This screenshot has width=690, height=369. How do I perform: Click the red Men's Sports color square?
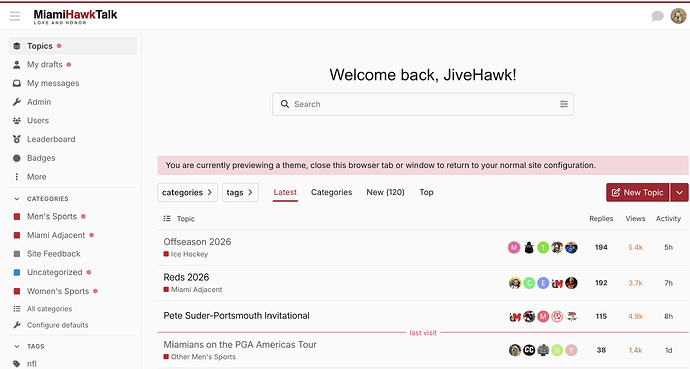tap(17, 216)
